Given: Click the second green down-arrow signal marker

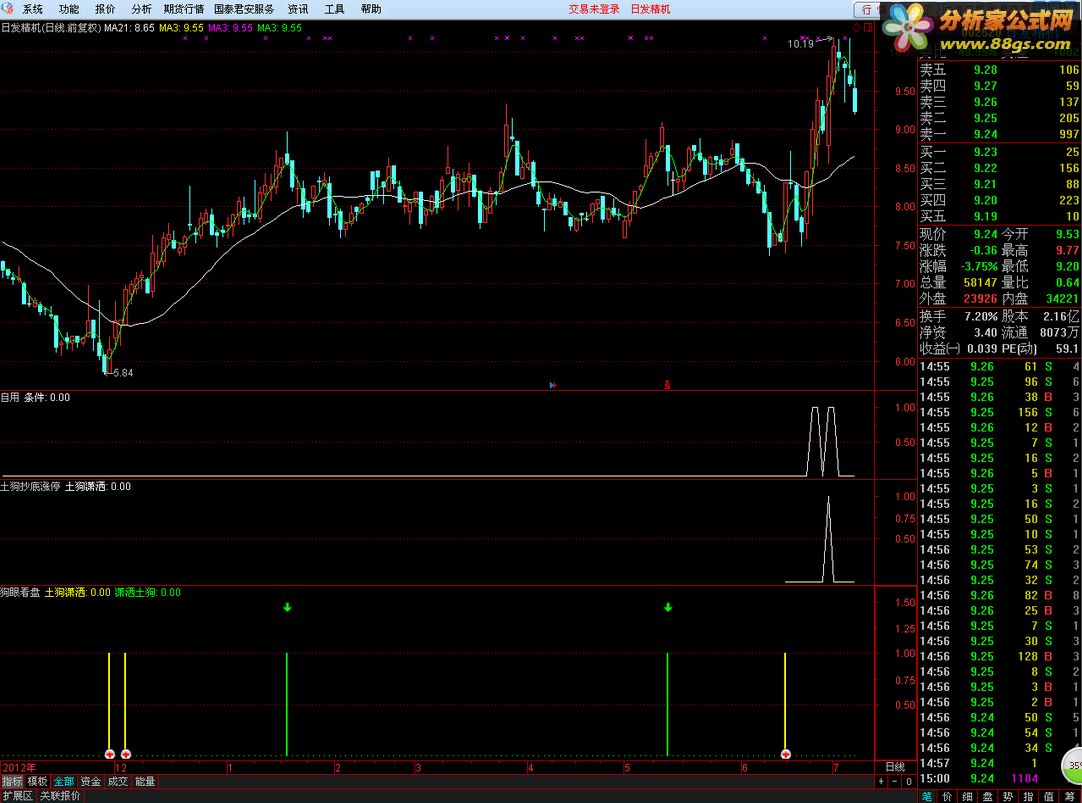Looking at the screenshot, I should pos(668,607).
